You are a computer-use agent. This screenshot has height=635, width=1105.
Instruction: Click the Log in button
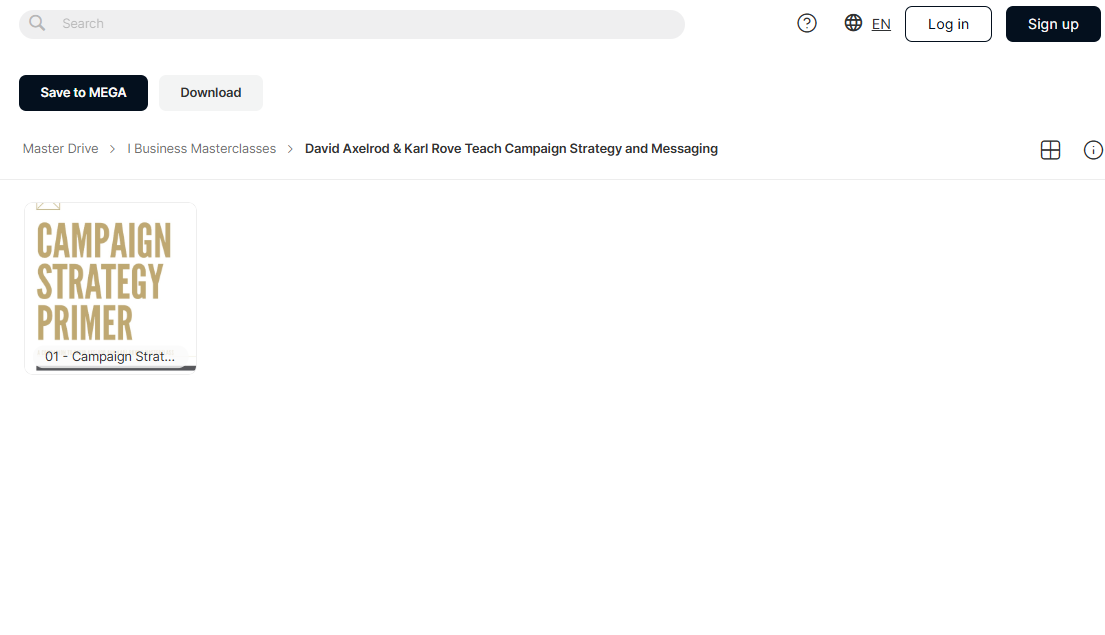[x=948, y=24]
